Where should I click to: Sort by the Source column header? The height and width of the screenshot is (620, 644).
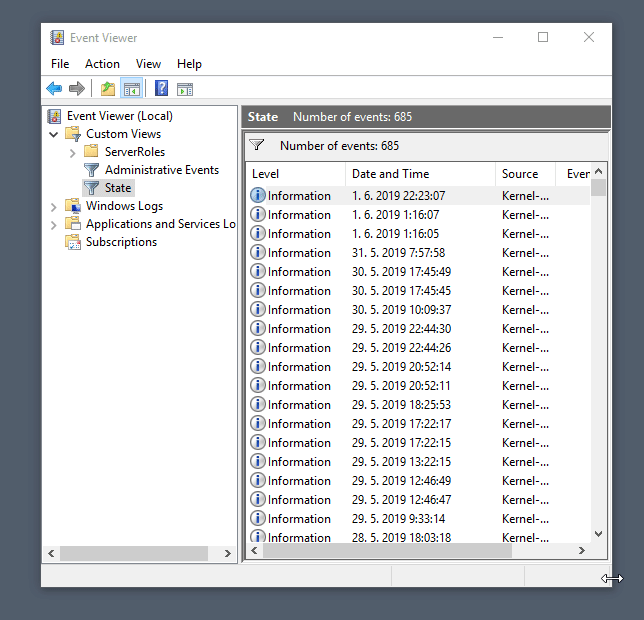click(x=526, y=174)
